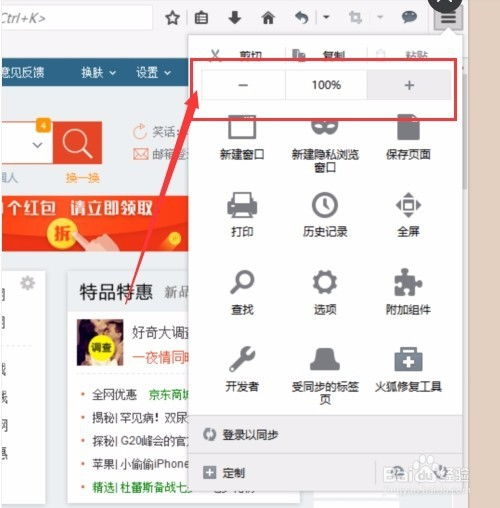
Task: Click the screenshot crop icon
Action: [355, 17]
